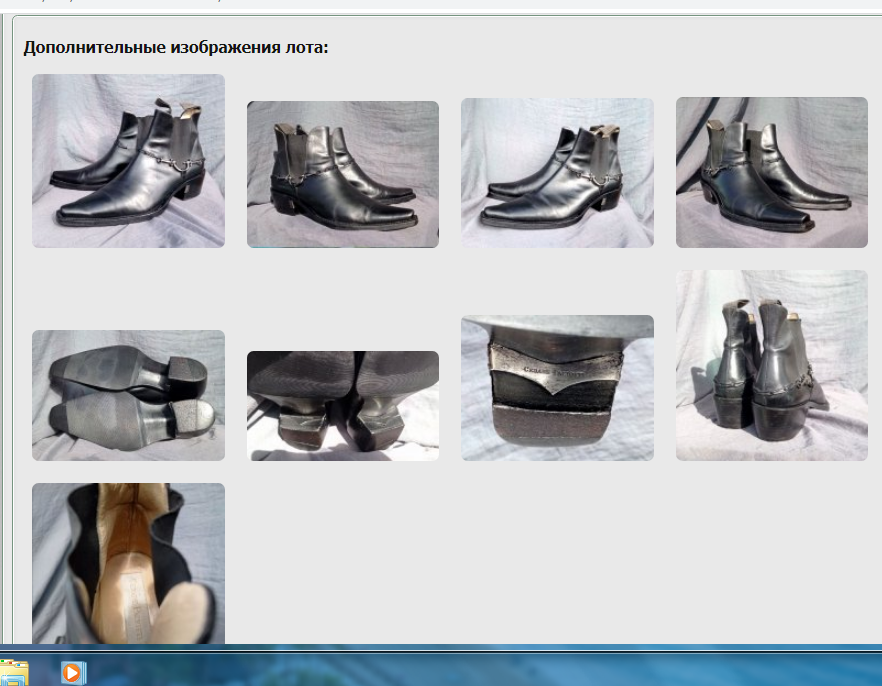
Task: Open thumbnail showing boots from behind
Action: [772, 365]
